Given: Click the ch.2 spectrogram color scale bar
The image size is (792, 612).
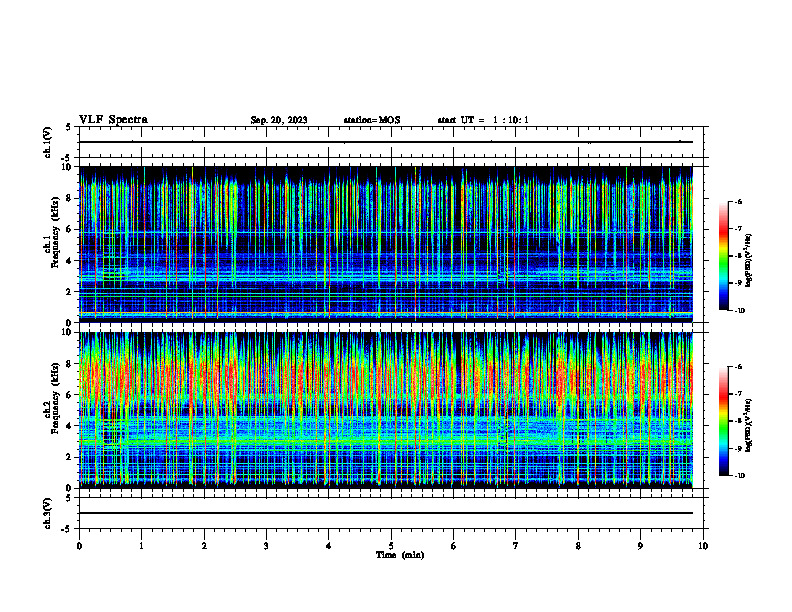Looking at the screenshot, I should coord(723,421).
